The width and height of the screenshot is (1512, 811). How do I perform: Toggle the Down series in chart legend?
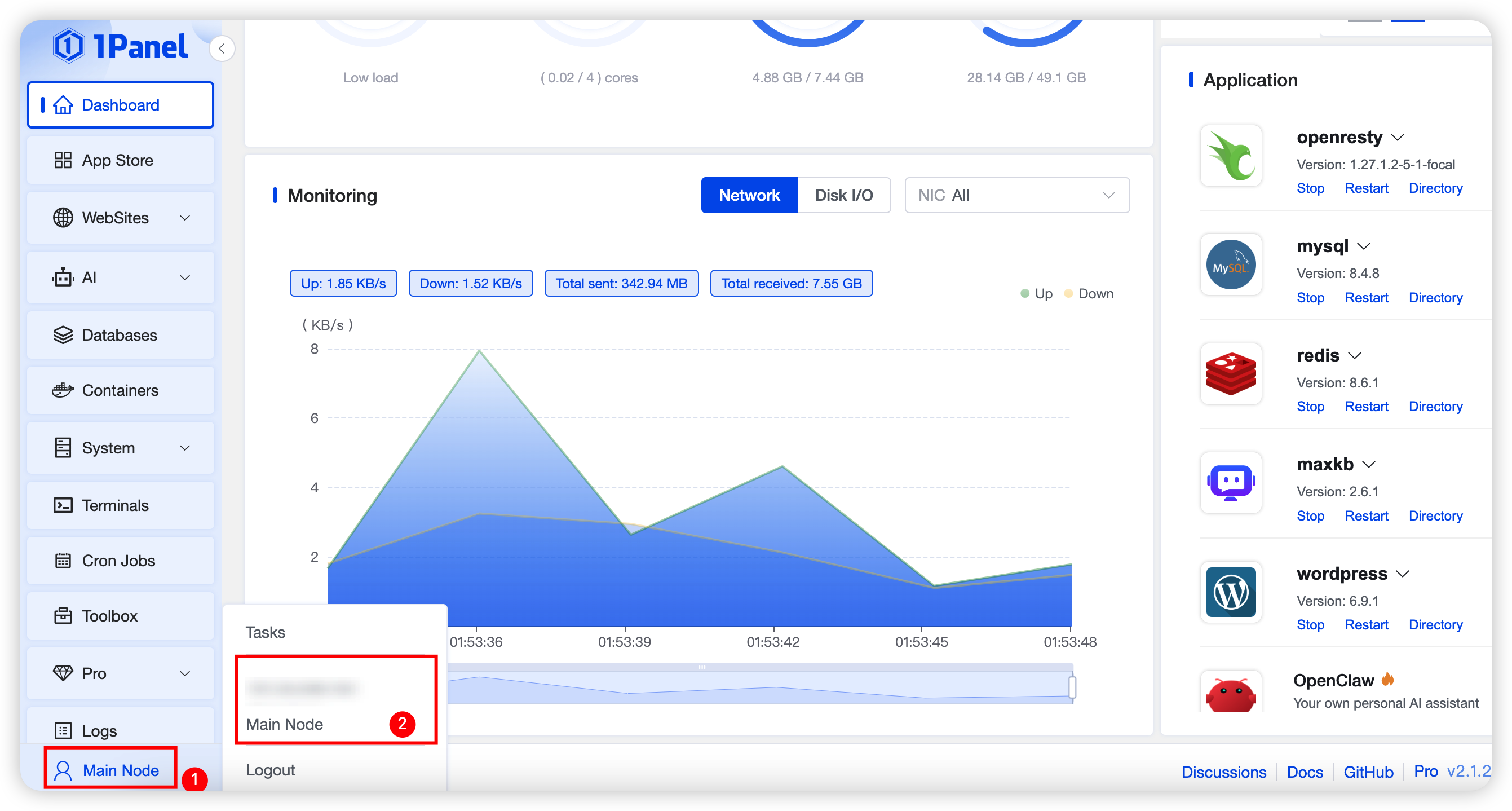click(x=1089, y=294)
